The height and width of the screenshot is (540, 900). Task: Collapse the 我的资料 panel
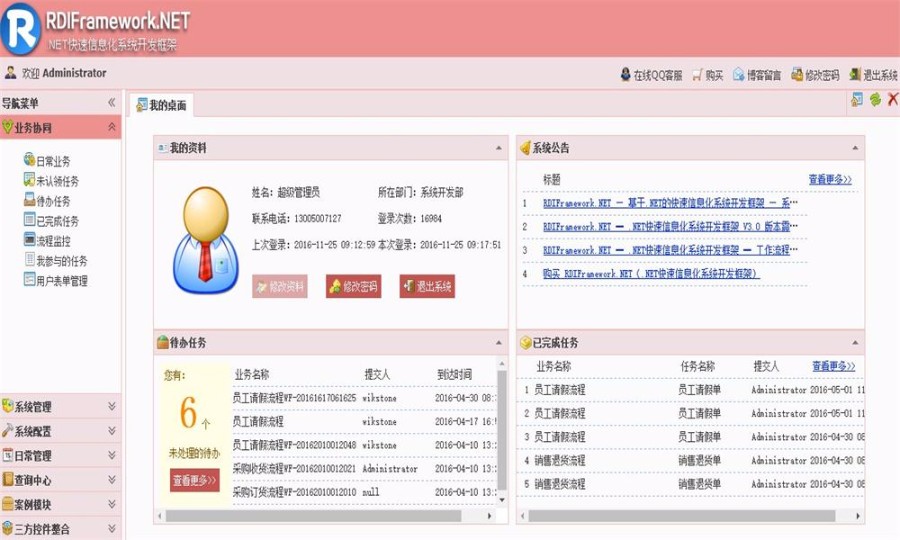click(498, 148)
